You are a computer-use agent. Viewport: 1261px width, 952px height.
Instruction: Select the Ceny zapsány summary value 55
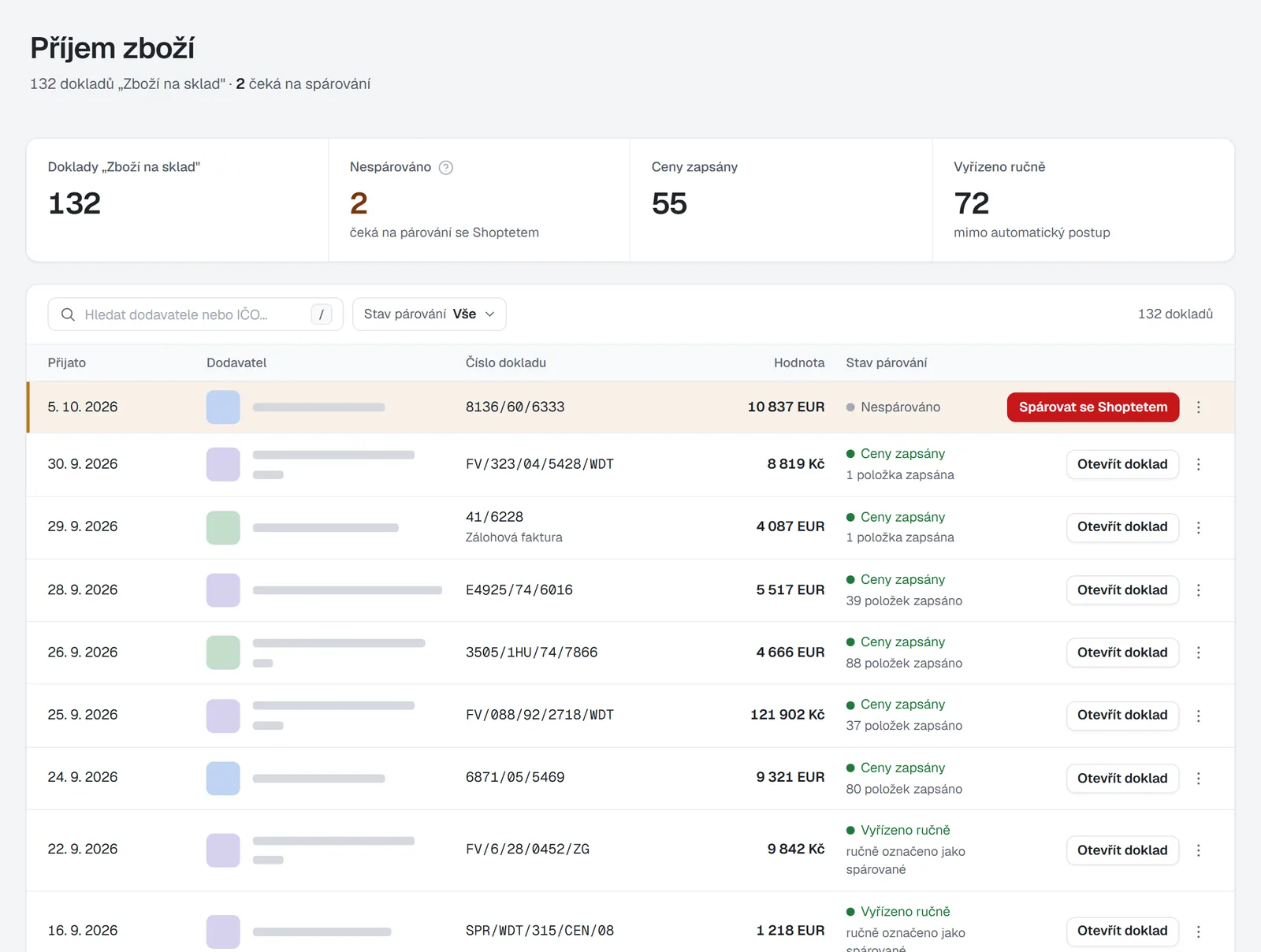point(669,203)
